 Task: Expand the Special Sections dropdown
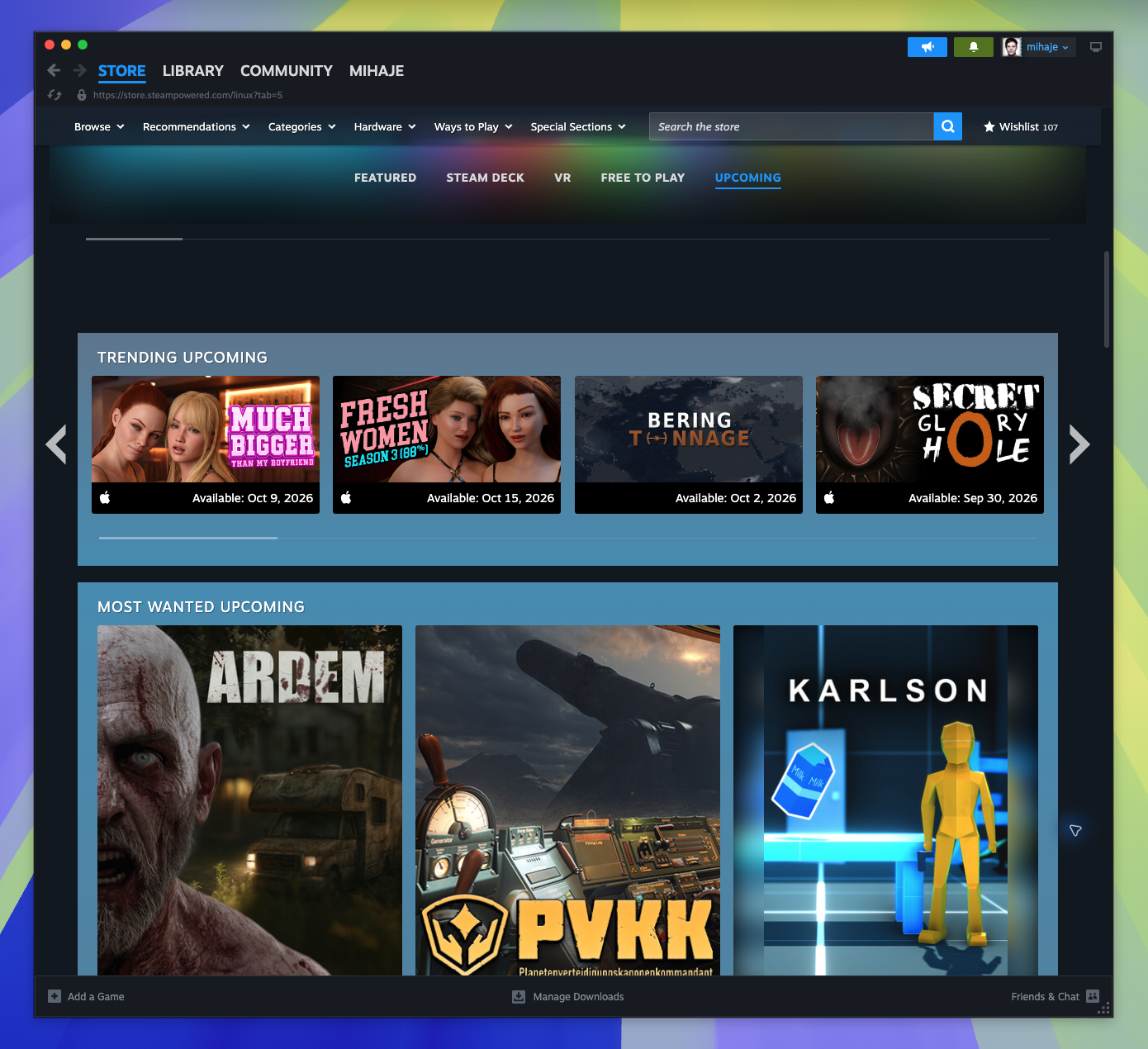(578, 126)
